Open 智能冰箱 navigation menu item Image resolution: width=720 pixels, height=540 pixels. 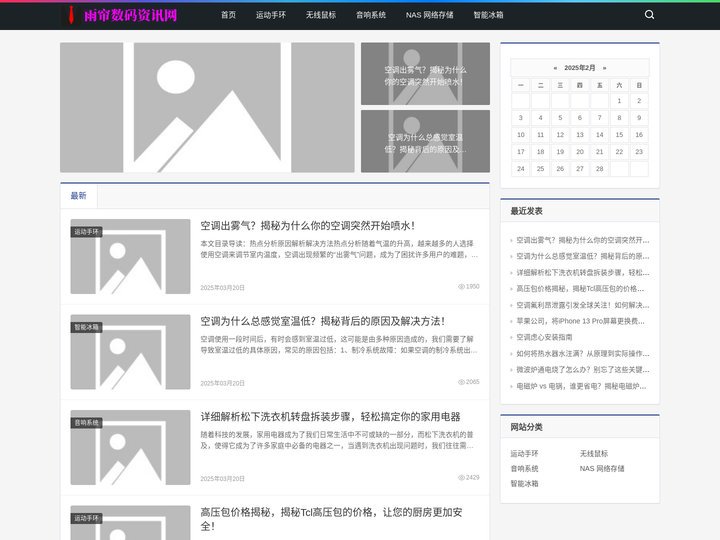[489, 15]
